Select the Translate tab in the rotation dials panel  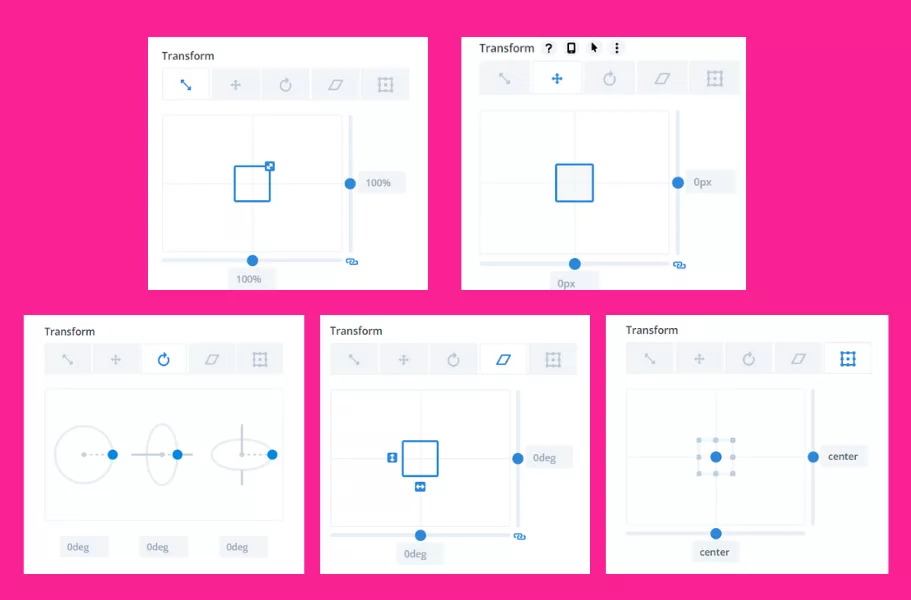116,360
